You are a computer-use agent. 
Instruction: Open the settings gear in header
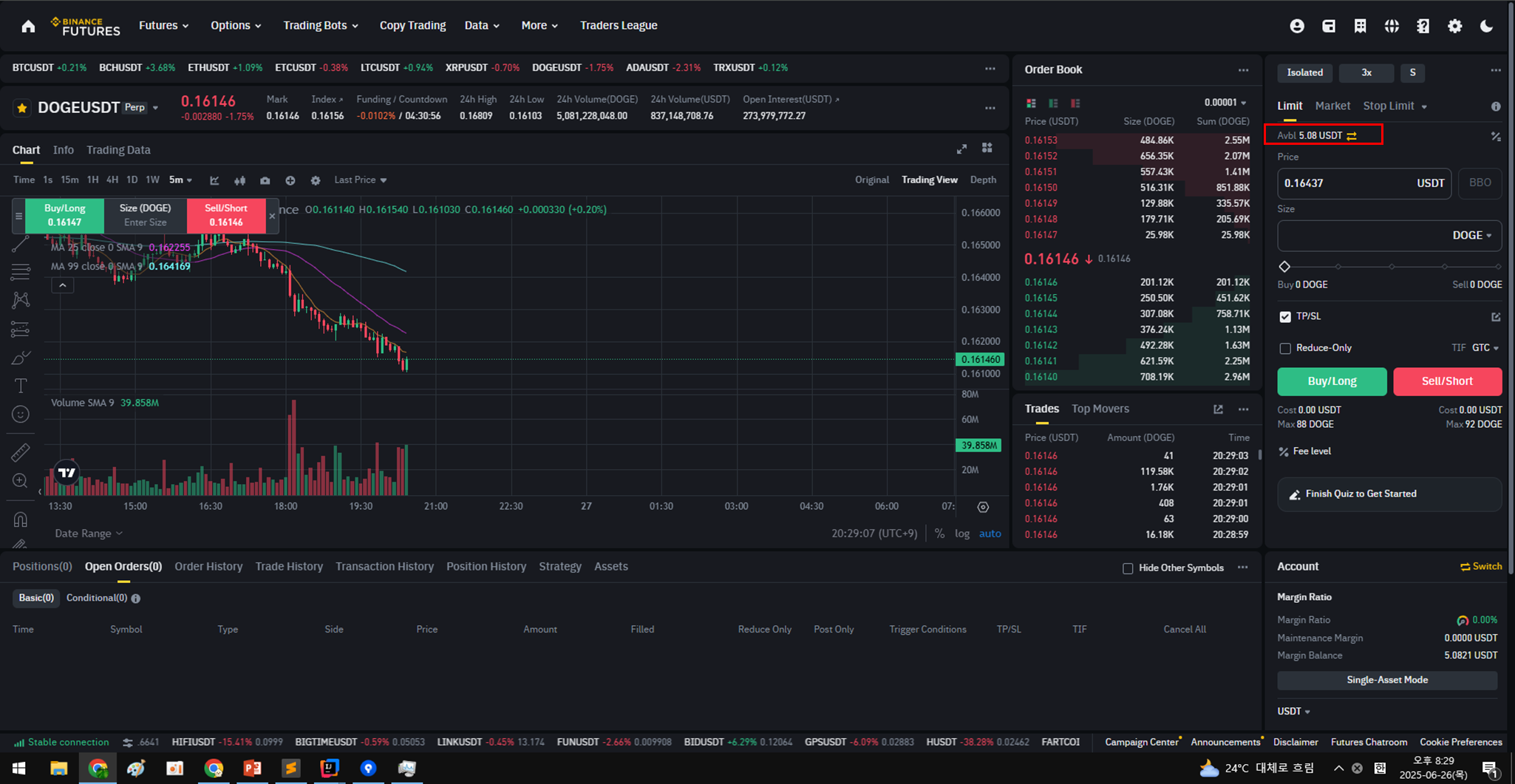point(1454,26)
